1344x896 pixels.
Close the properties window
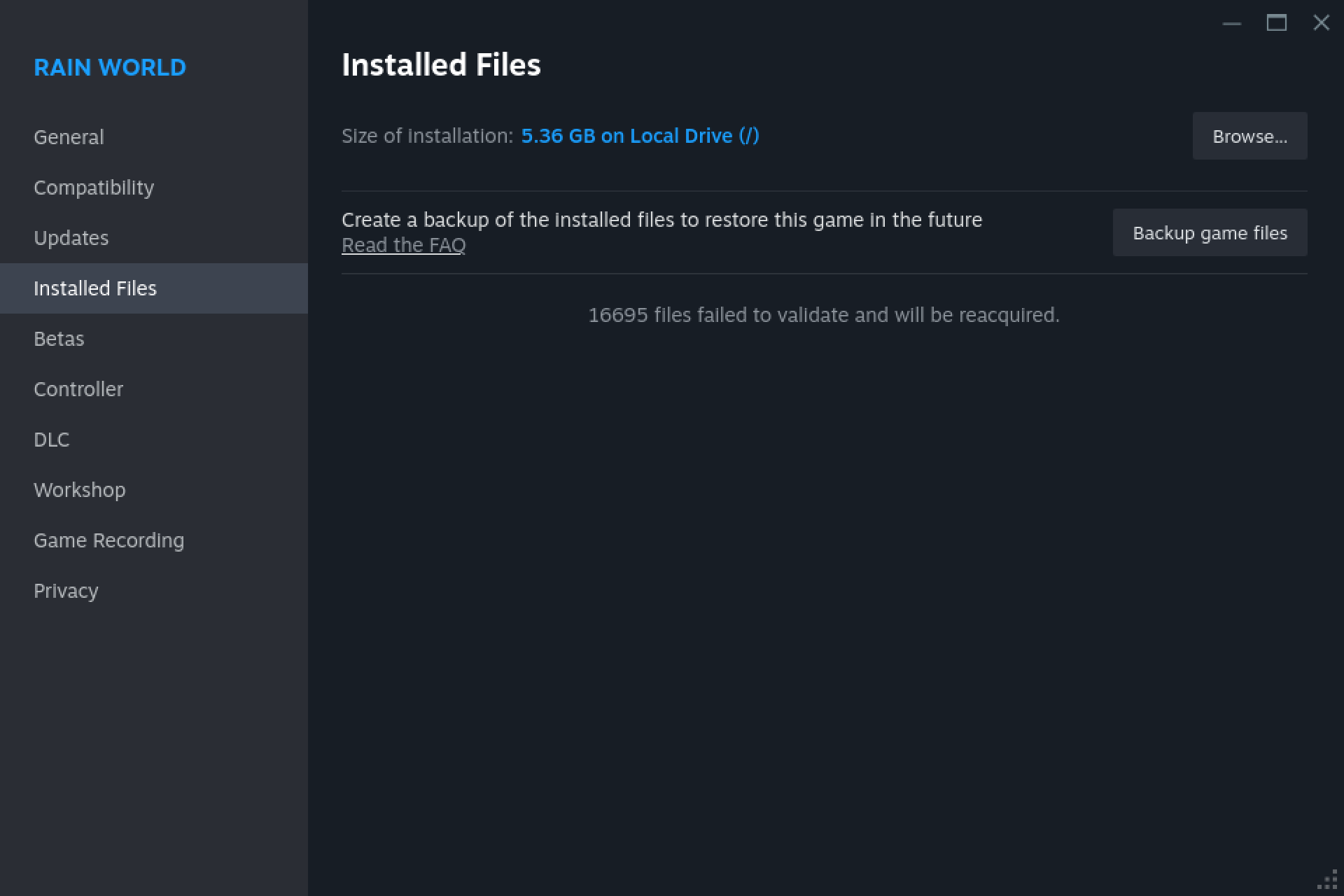coord(1321,23)
